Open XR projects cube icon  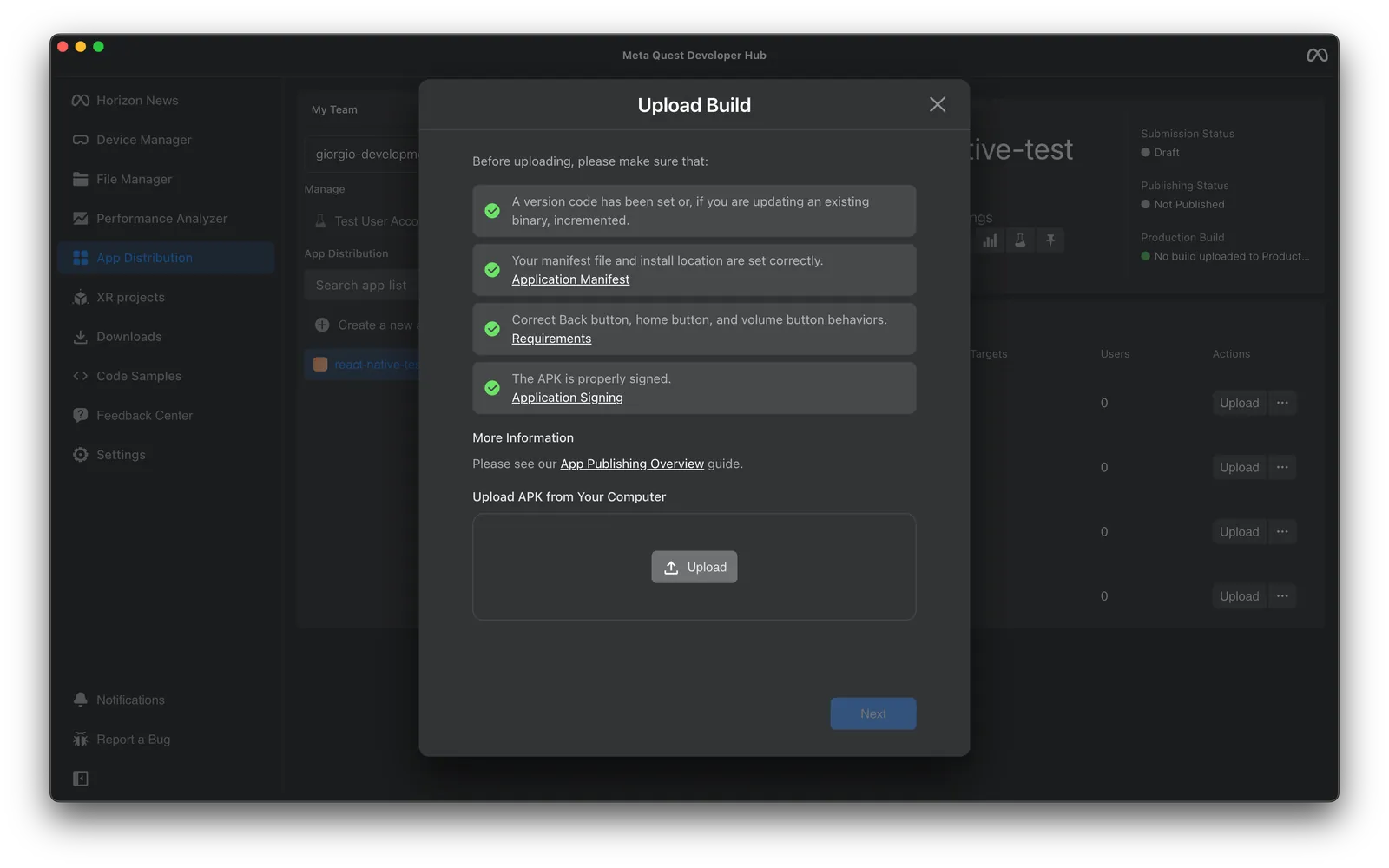[x=81, y=297]
